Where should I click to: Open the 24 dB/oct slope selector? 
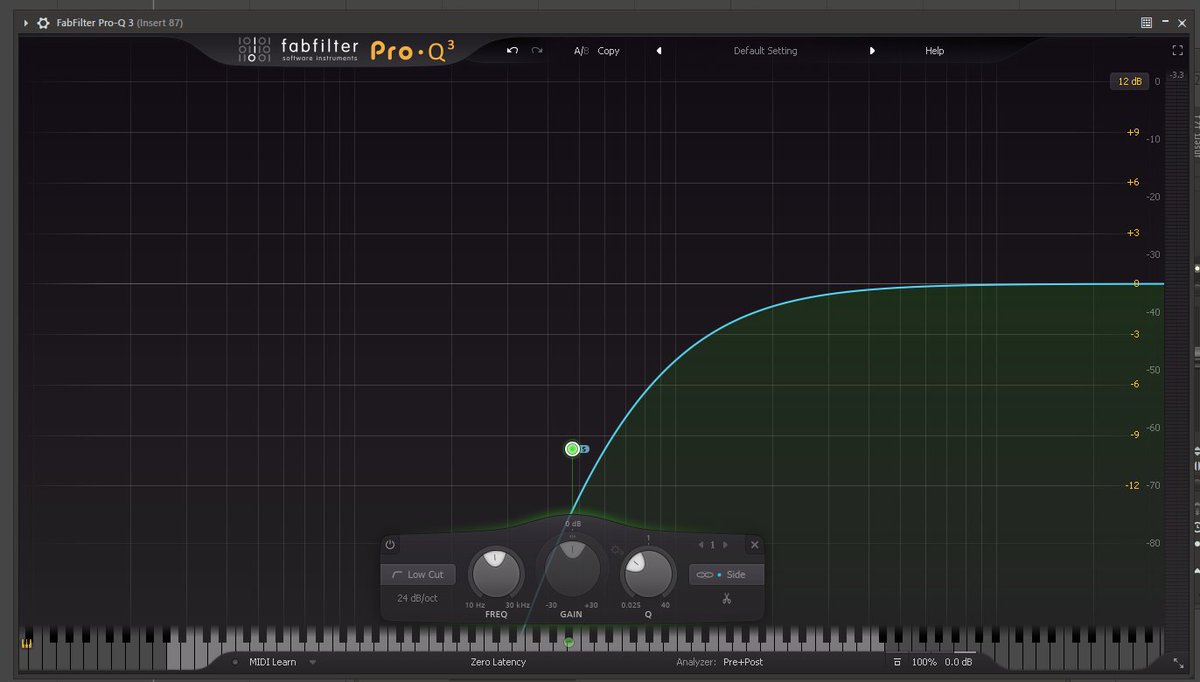(417, 598)
